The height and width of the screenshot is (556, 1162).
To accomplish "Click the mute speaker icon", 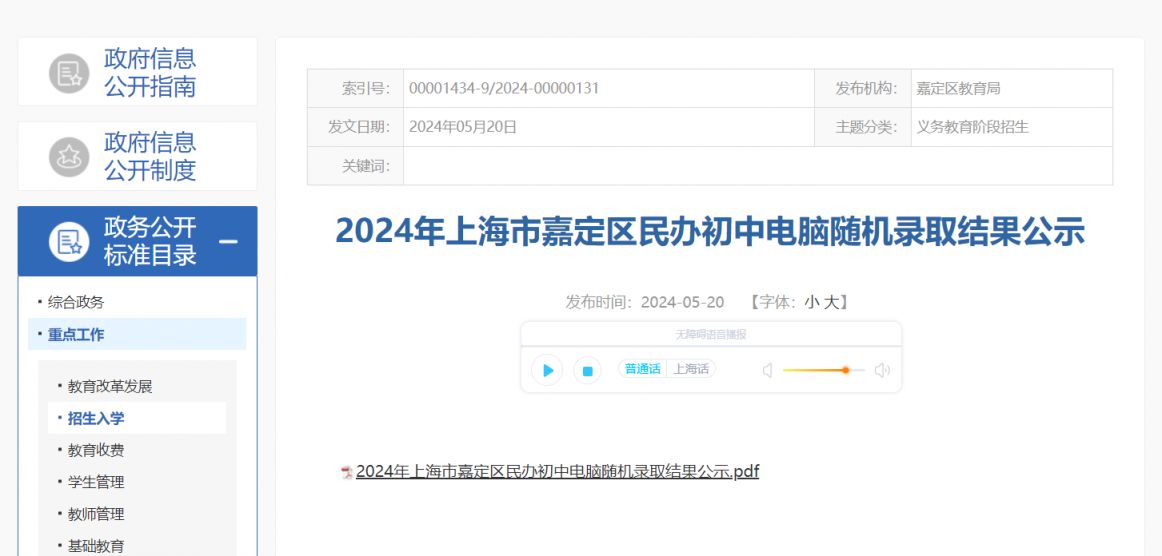I will 768,370.
